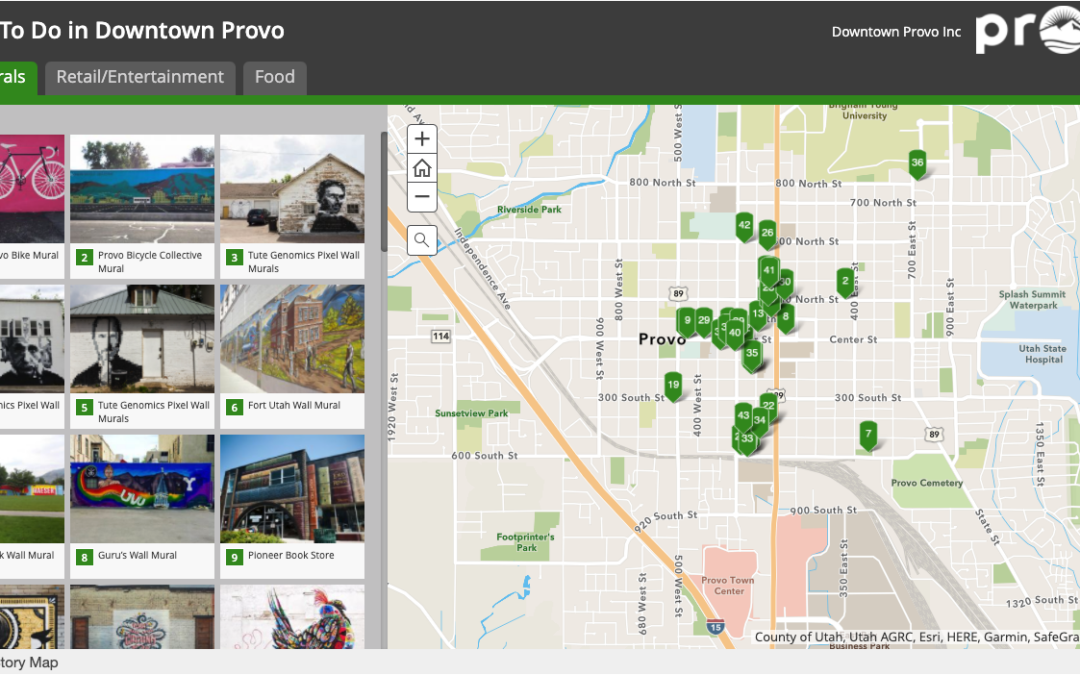The image size is (1080, 675).
Task: Click the 'Provo Bicycle Collective Mural' caption
Action: tap(150, 262)
